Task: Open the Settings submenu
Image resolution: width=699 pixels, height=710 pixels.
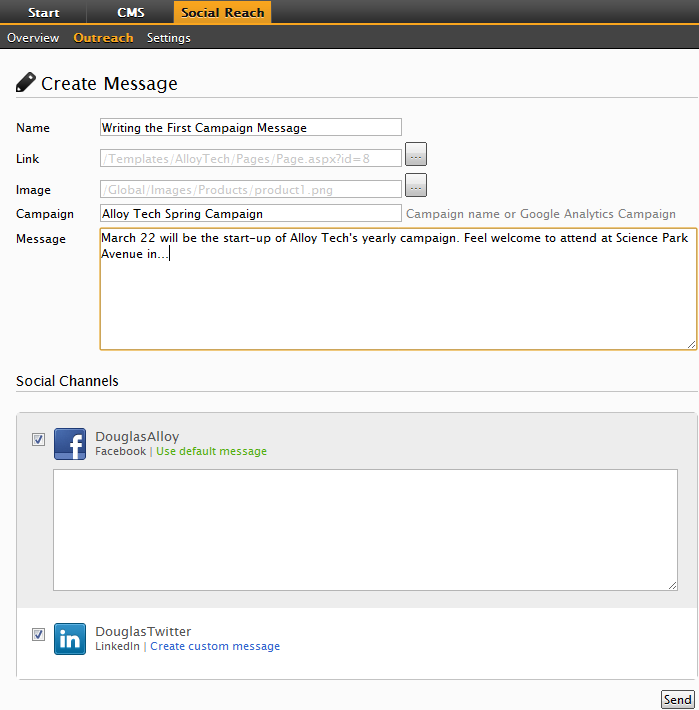Action: [x=168, y=38]
